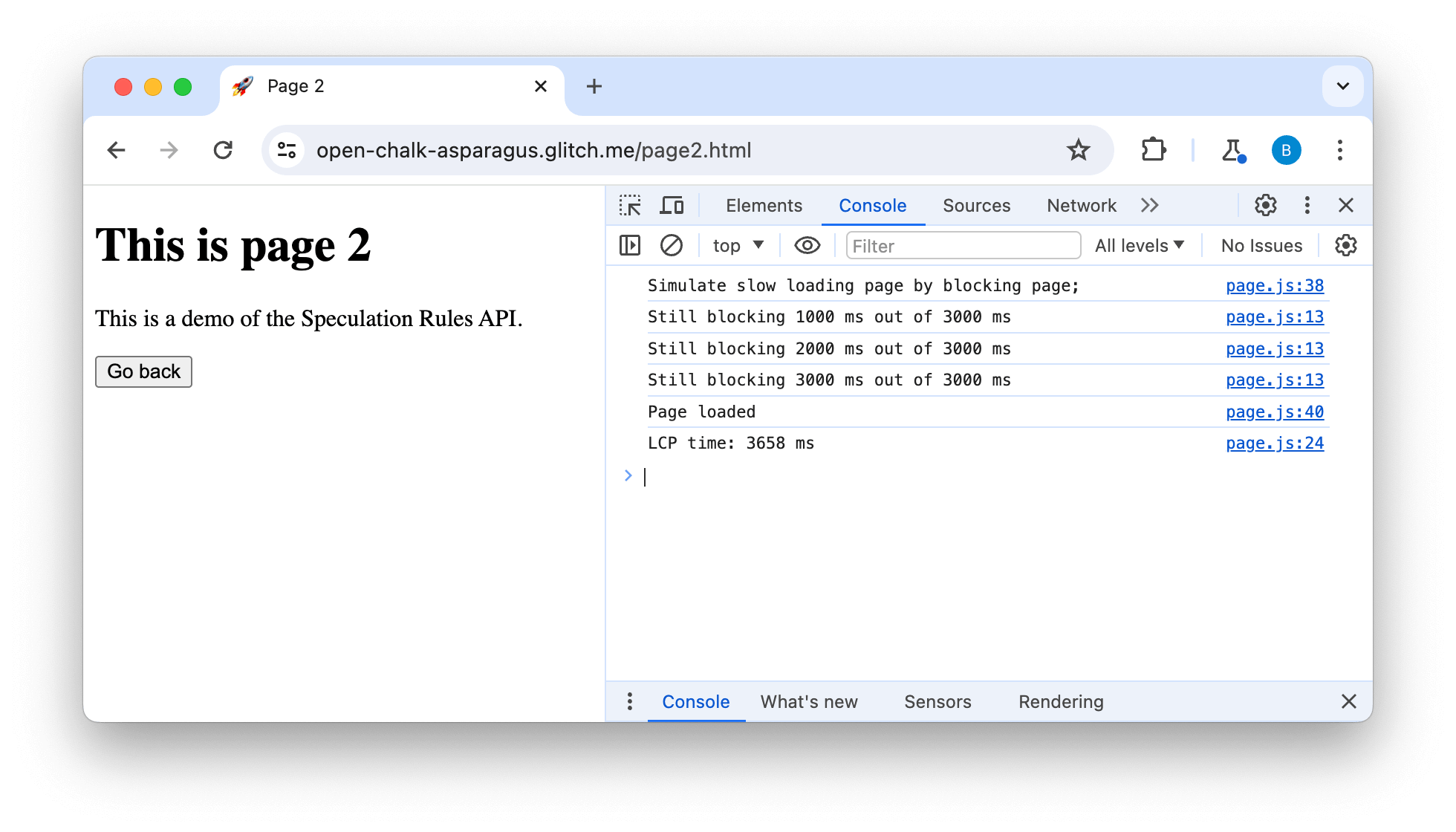Click the Go back button on page

tap(143, 371)
